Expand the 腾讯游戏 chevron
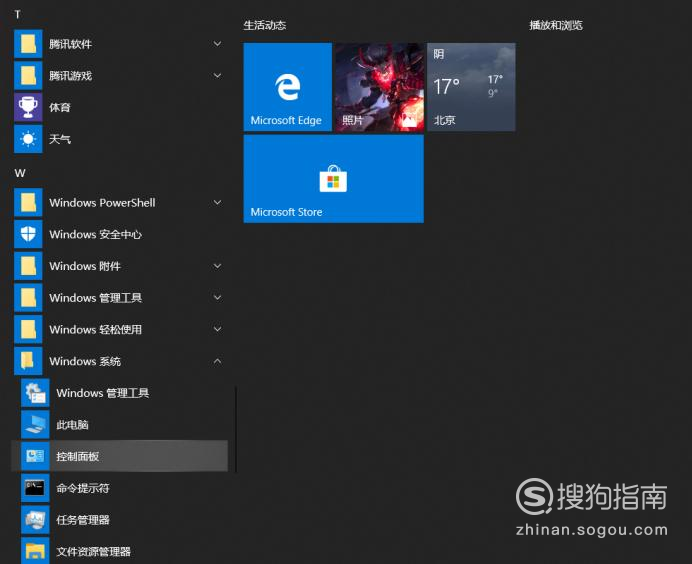Image resolution: width=692 pixels, height=564 pixels. coord(218,75)
